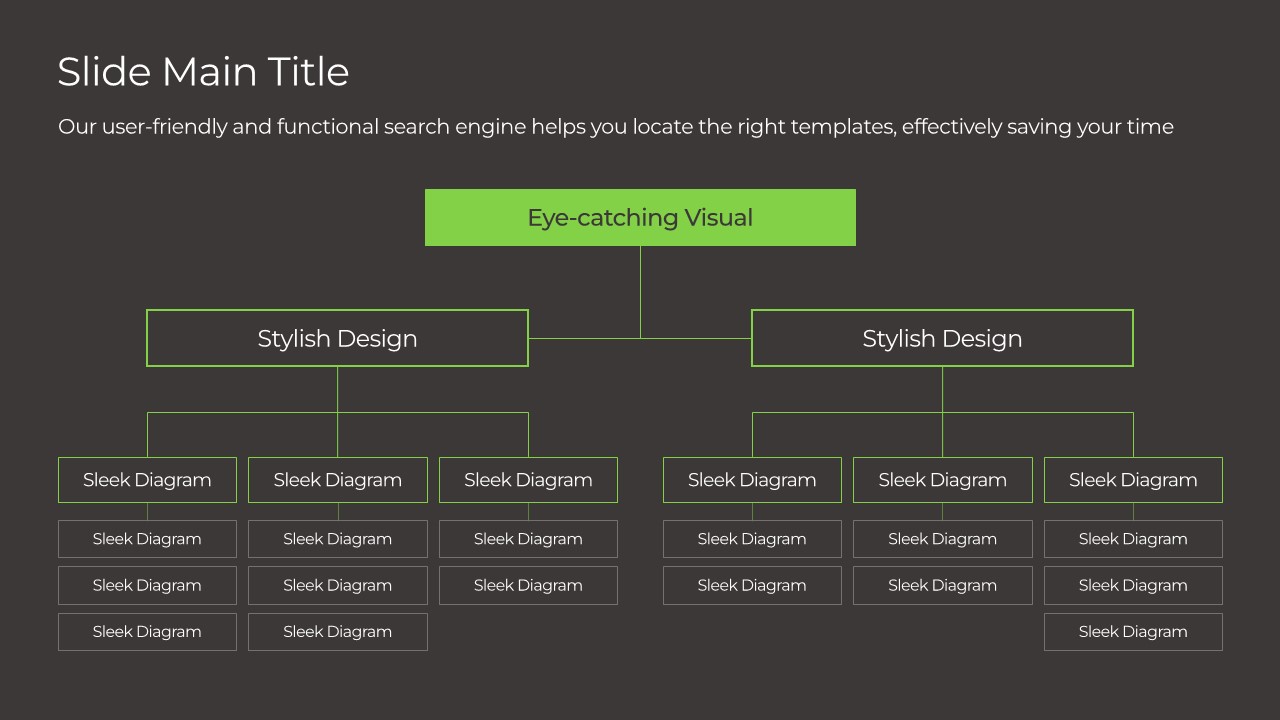Image resolution: width=1280 pixels, height=720 pixels.
Task: Click second green-bordered 'Sleek Diagram' box from left
Action: 338,480
